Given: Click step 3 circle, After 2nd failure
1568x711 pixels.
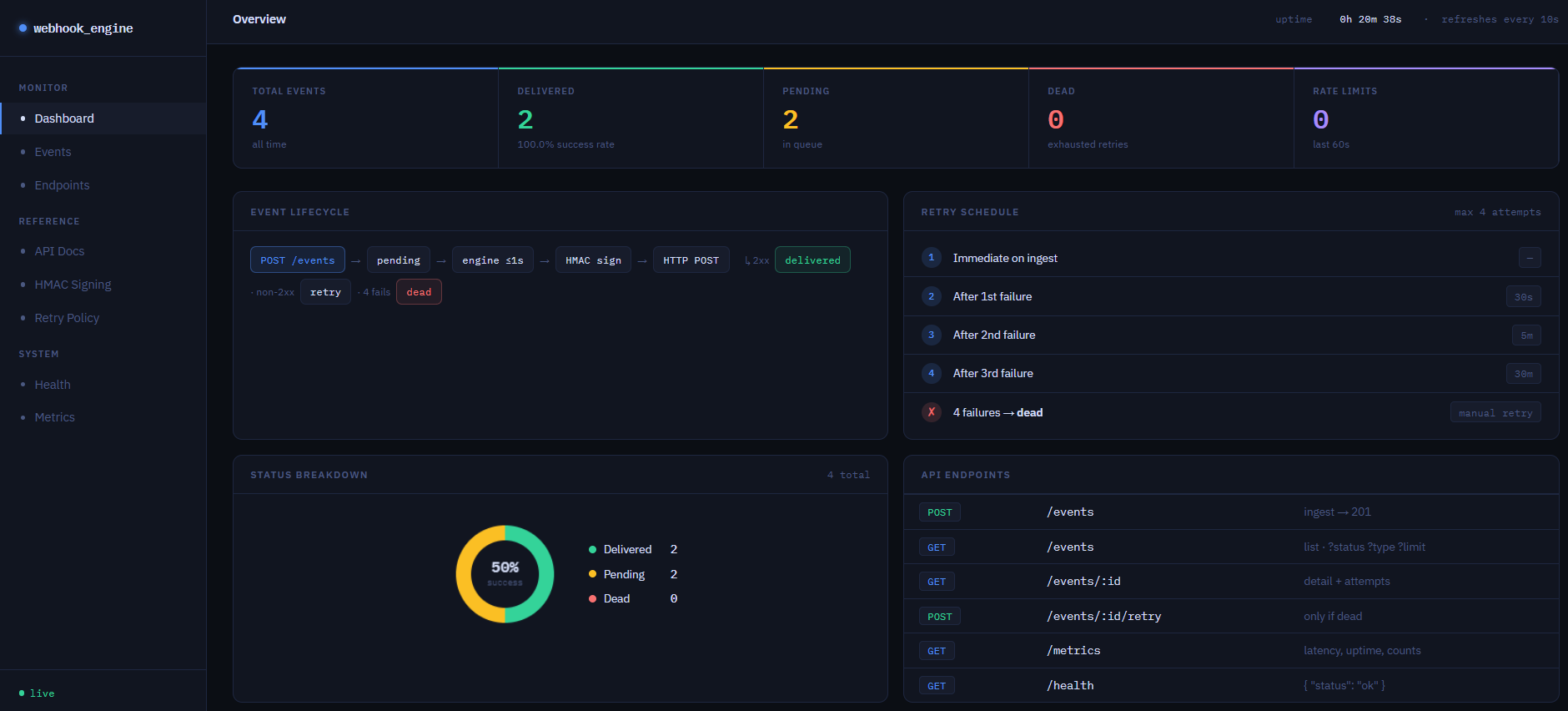Looking at the screenshot, I should [x=932, y=335].
